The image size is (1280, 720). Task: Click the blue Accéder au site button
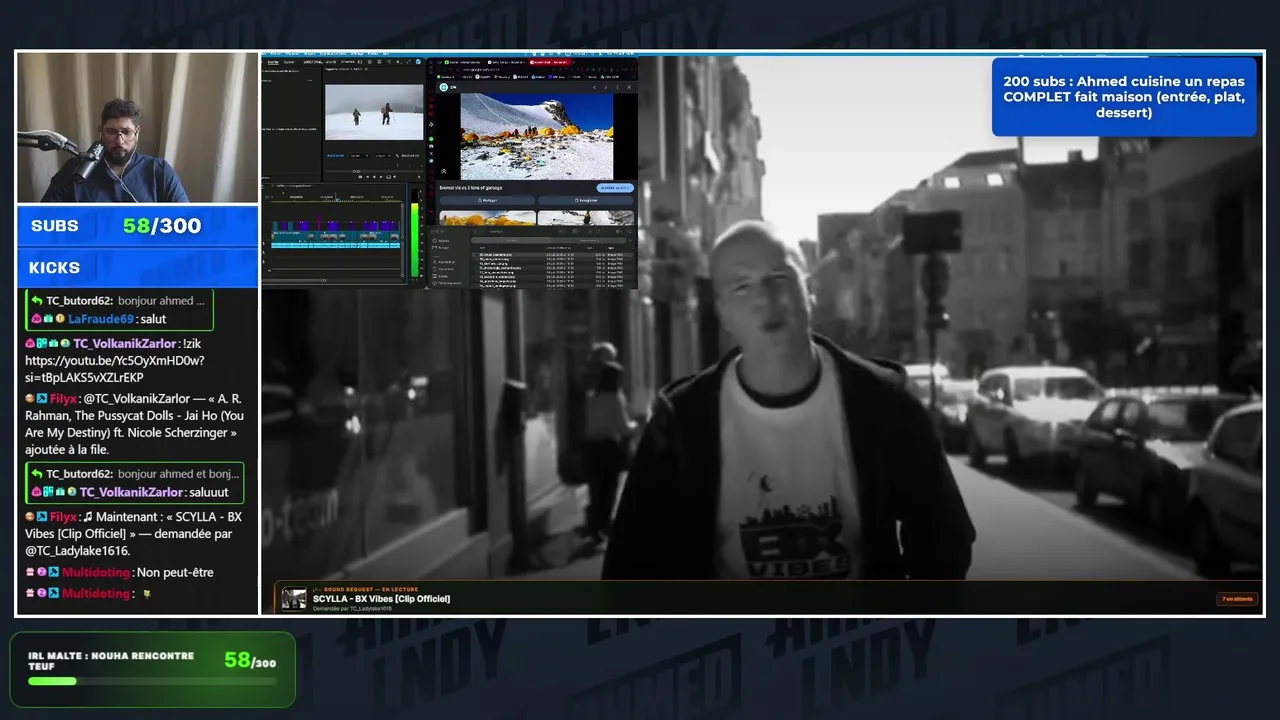pos(615,187)
